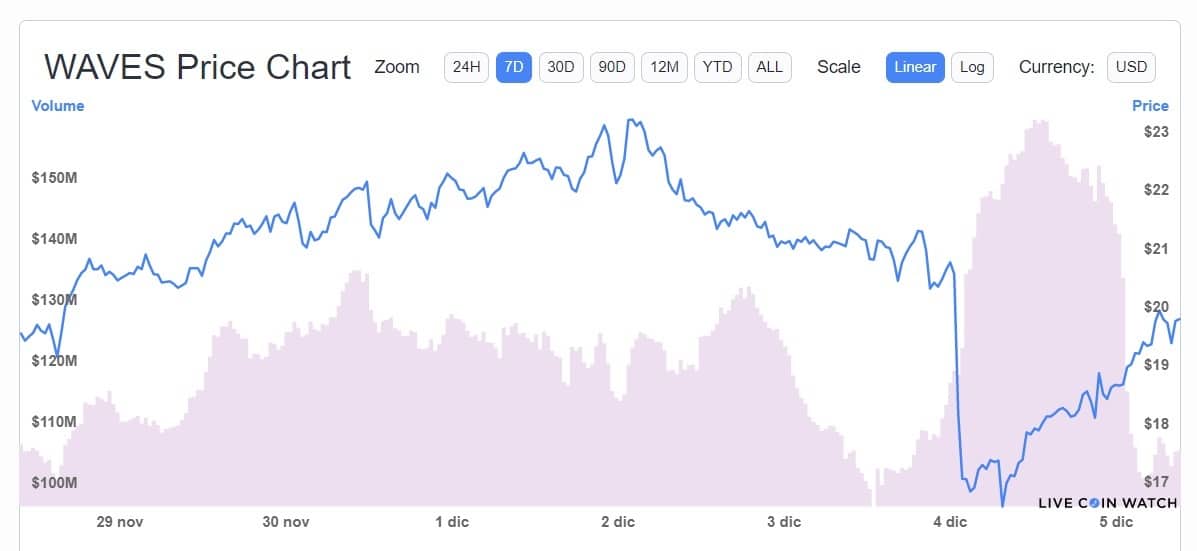Image resolution: width=1197 pixels, height=551 pixels.
Task: Click the 5 dic date marker
Action: tap(1116, 523)
